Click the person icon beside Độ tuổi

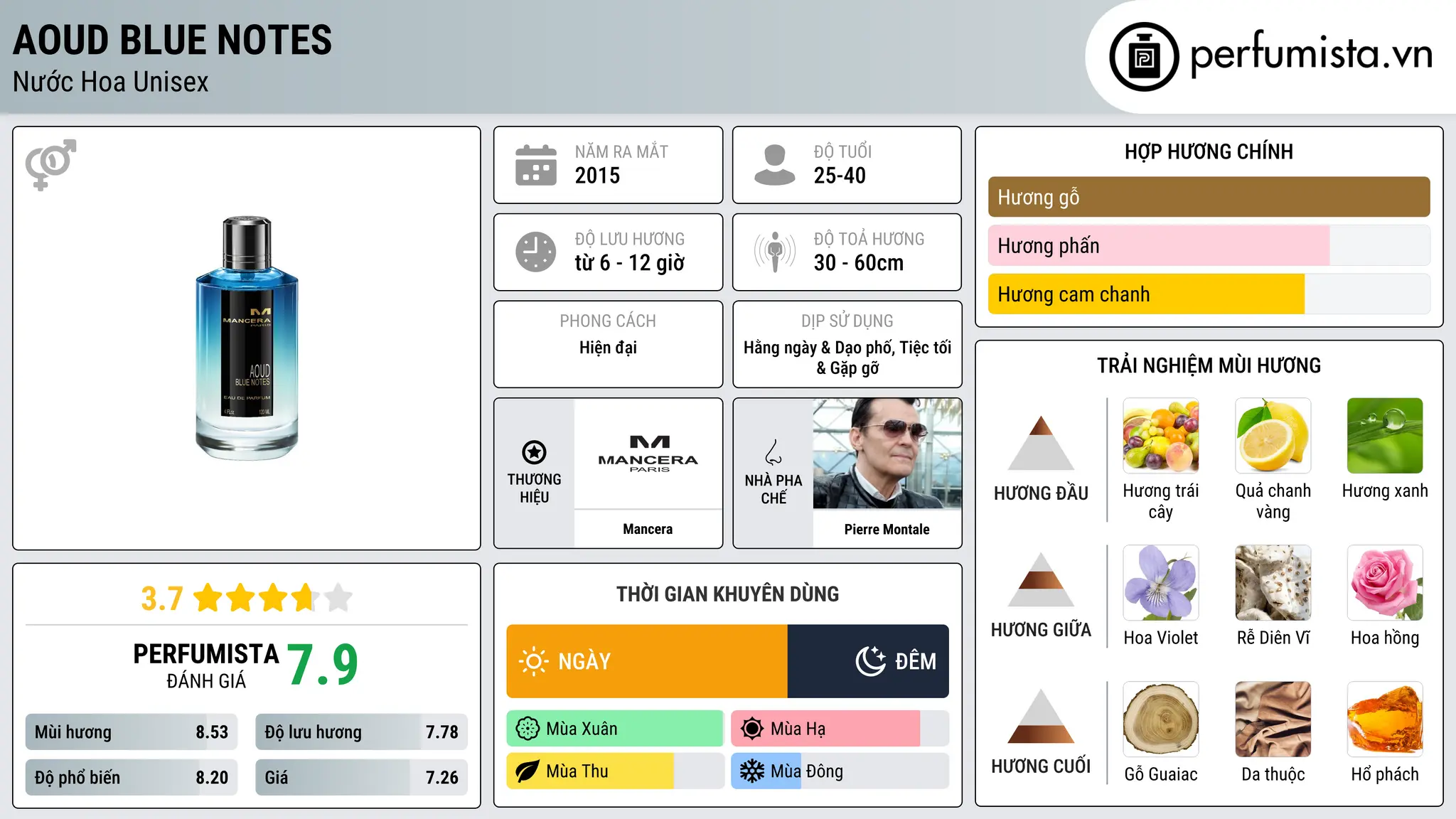click(775, 165)
